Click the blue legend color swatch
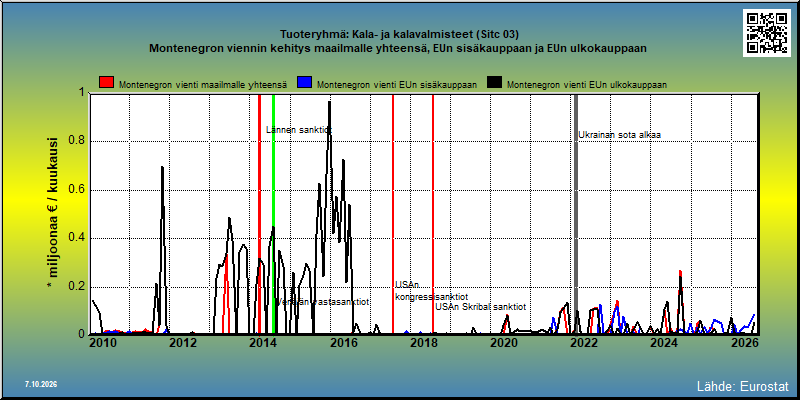 [x=305, y=83]
